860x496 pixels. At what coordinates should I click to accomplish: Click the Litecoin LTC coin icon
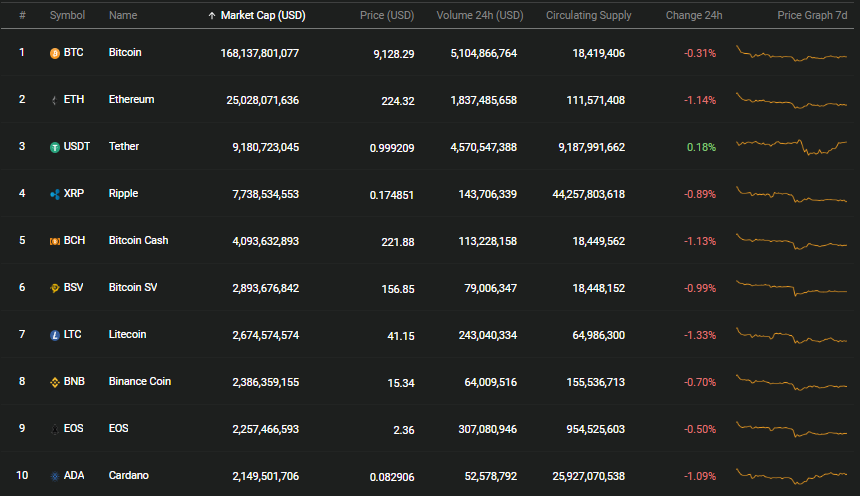[55, 335]
